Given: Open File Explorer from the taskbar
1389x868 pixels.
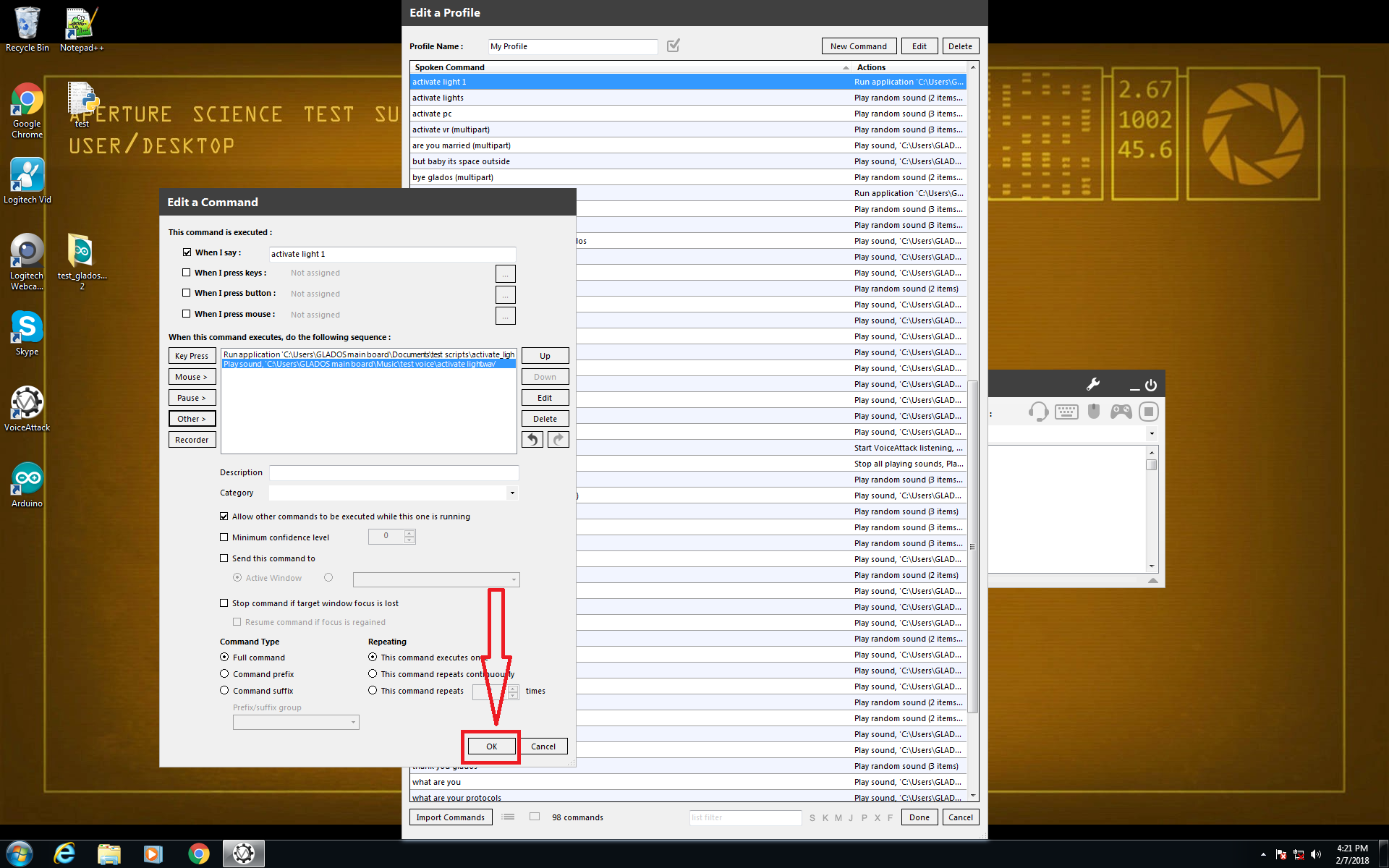Looking at the screenshot, I should [x=109, y=854].
